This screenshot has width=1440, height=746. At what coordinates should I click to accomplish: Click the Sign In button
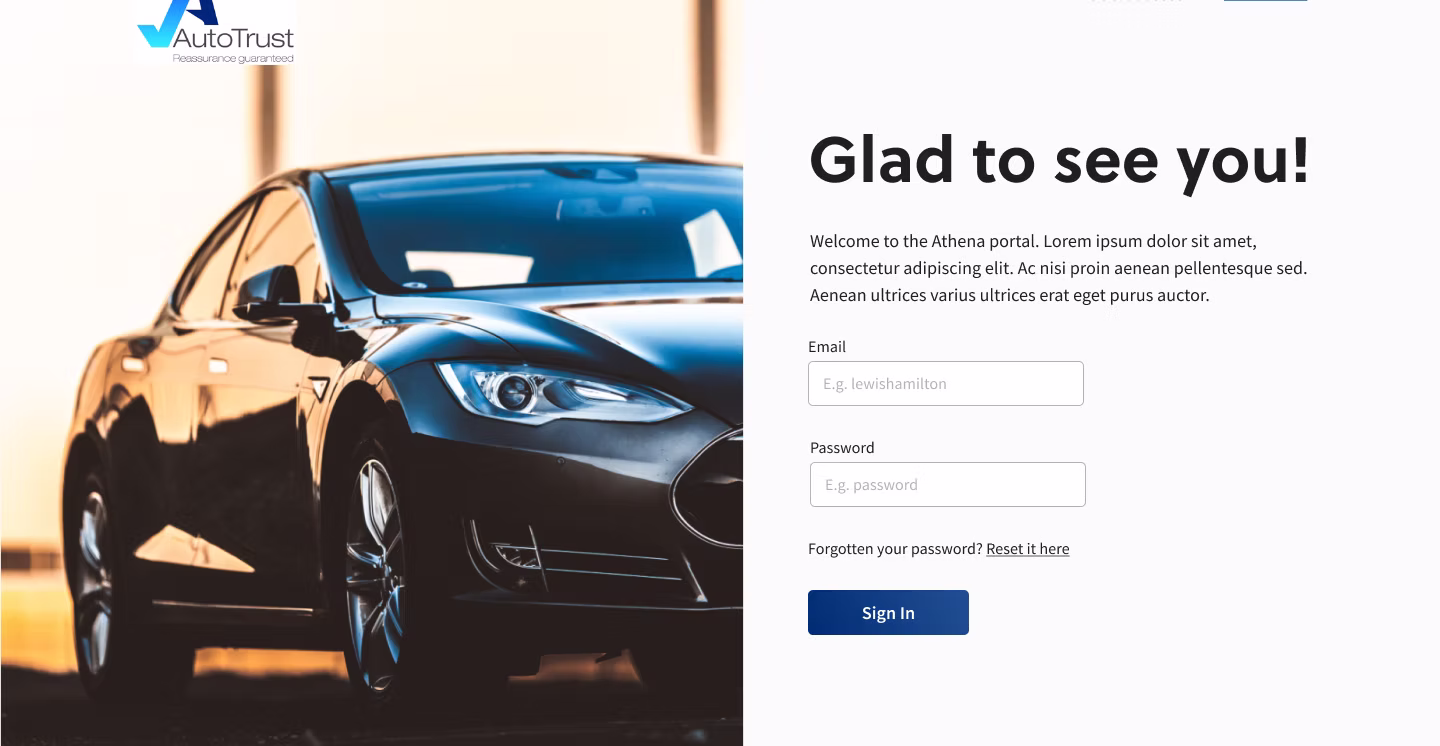(888, 612)
